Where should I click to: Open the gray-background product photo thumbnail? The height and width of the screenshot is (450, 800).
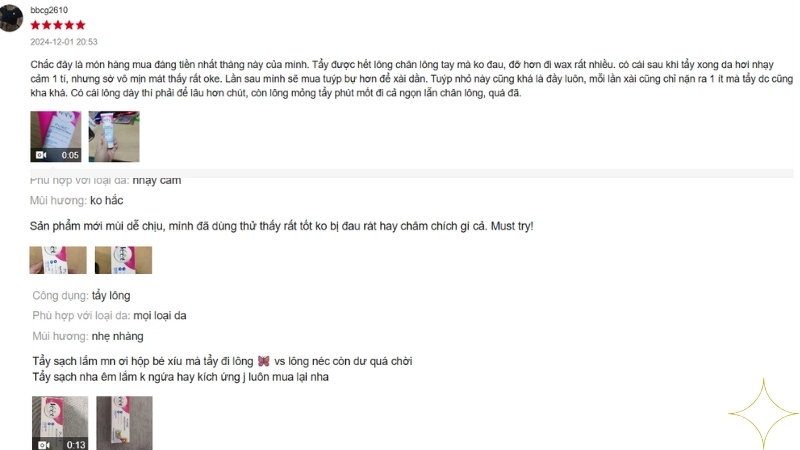pyautogui.click(x=124, y=423)
